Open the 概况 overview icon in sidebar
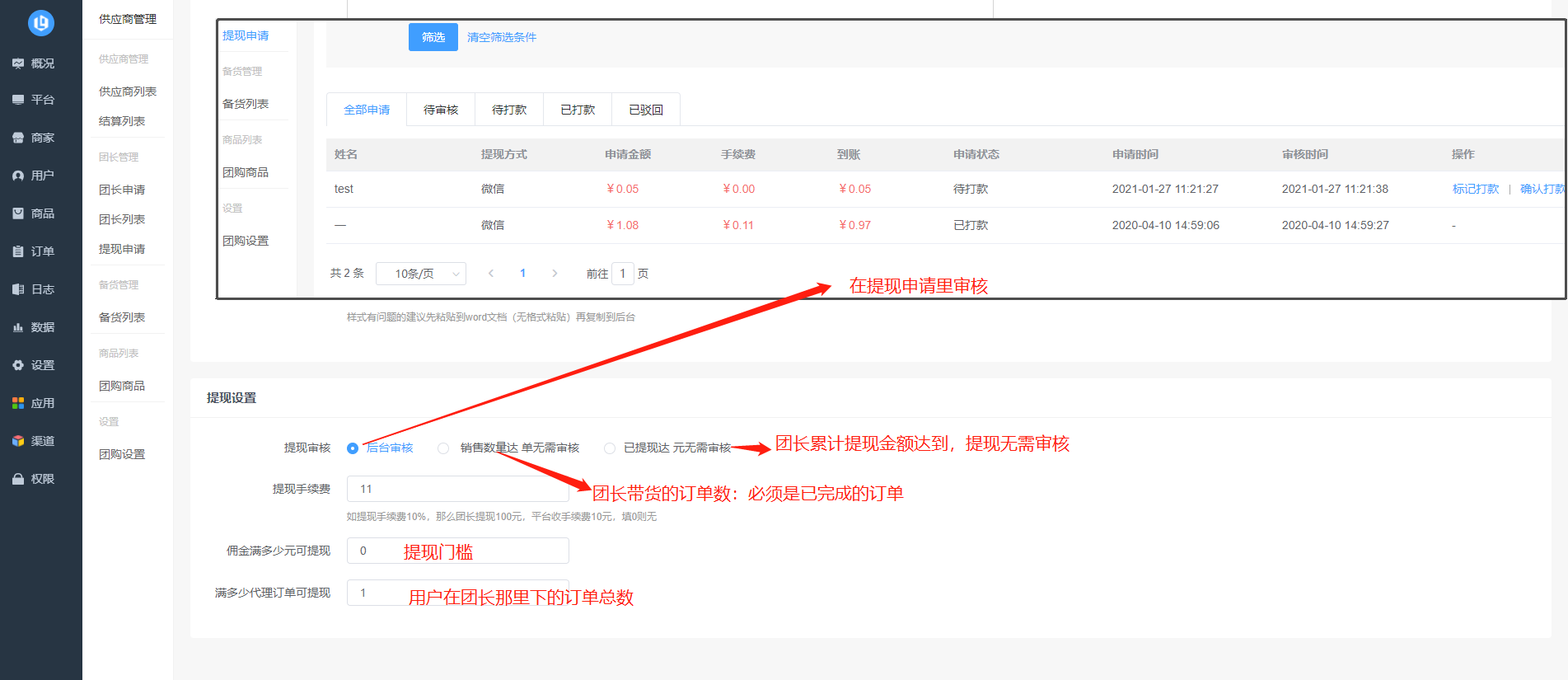This screenshot has height=680, width=1568. [x=18, y=63]
